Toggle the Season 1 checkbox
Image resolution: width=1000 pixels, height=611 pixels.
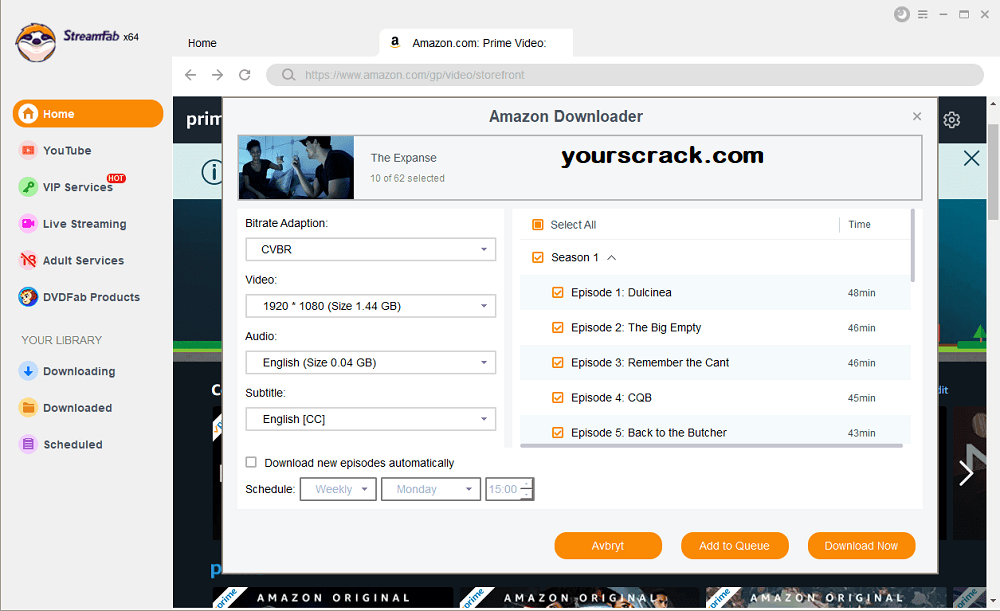[x=538, y=257]
